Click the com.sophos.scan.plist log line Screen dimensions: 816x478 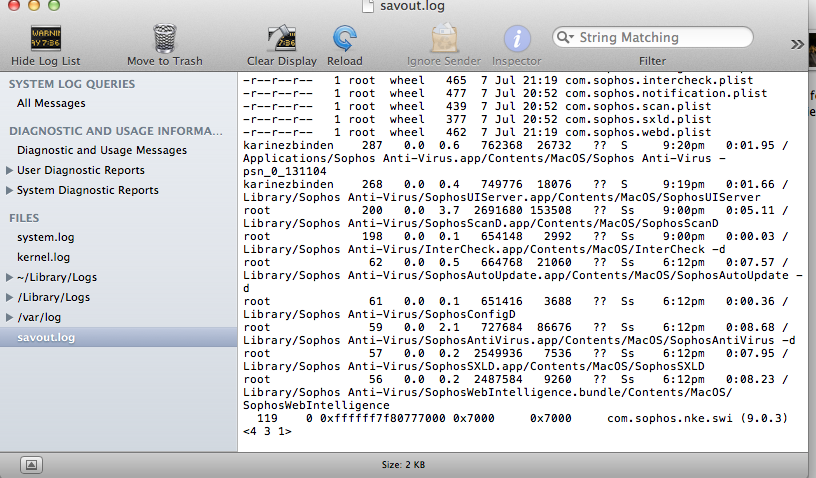click(x=477, y=106)
